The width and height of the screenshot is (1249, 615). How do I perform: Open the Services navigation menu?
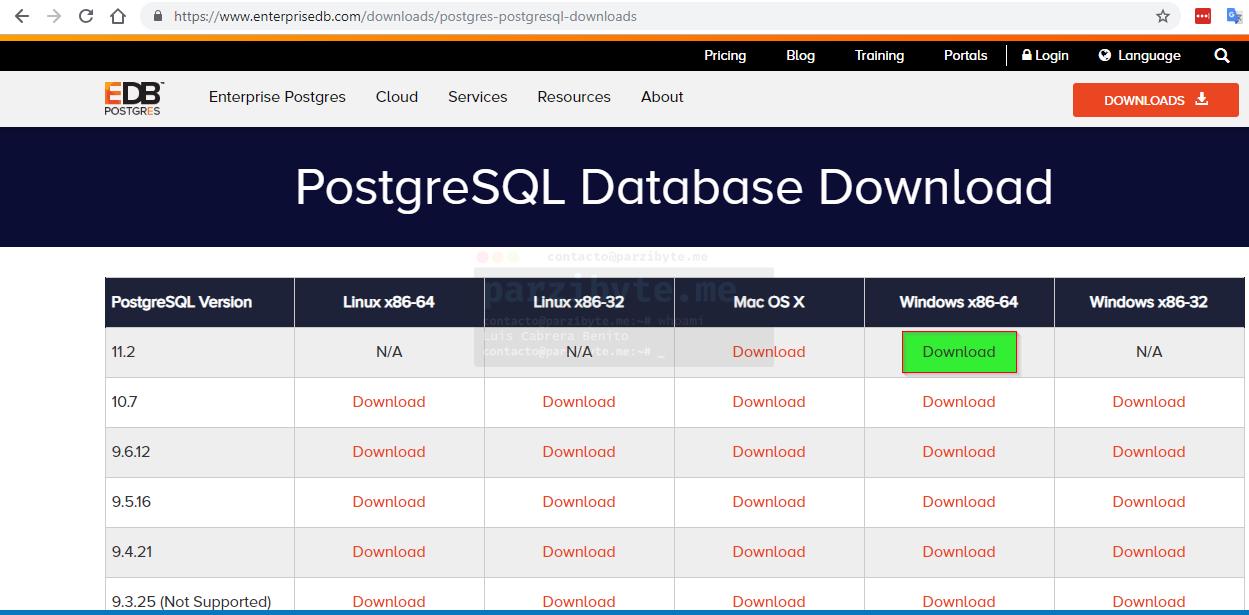(x=477, y=97)
